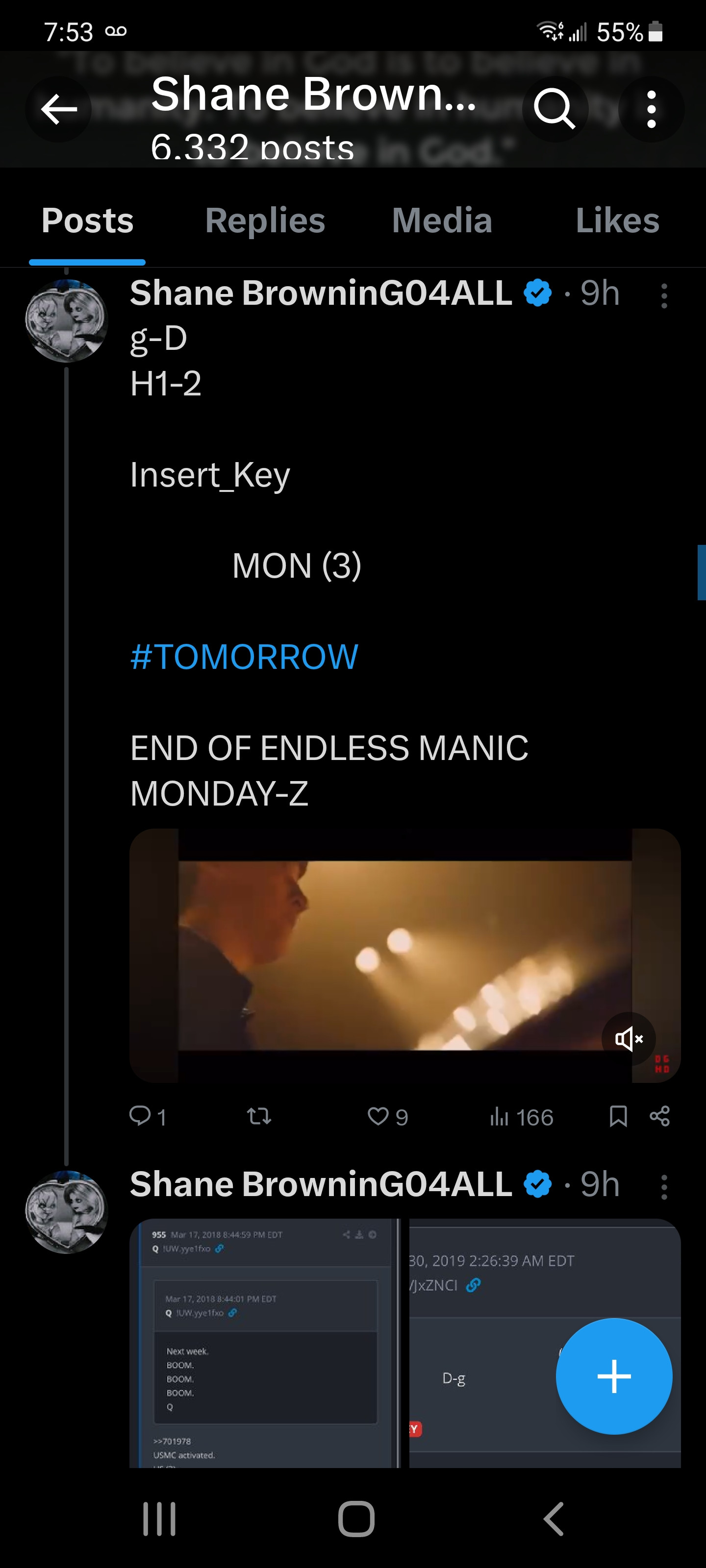Tap the back arrow in profile header
This screenshot has height=1568, width=706.
pyautogui.click(x=58, y=110)
